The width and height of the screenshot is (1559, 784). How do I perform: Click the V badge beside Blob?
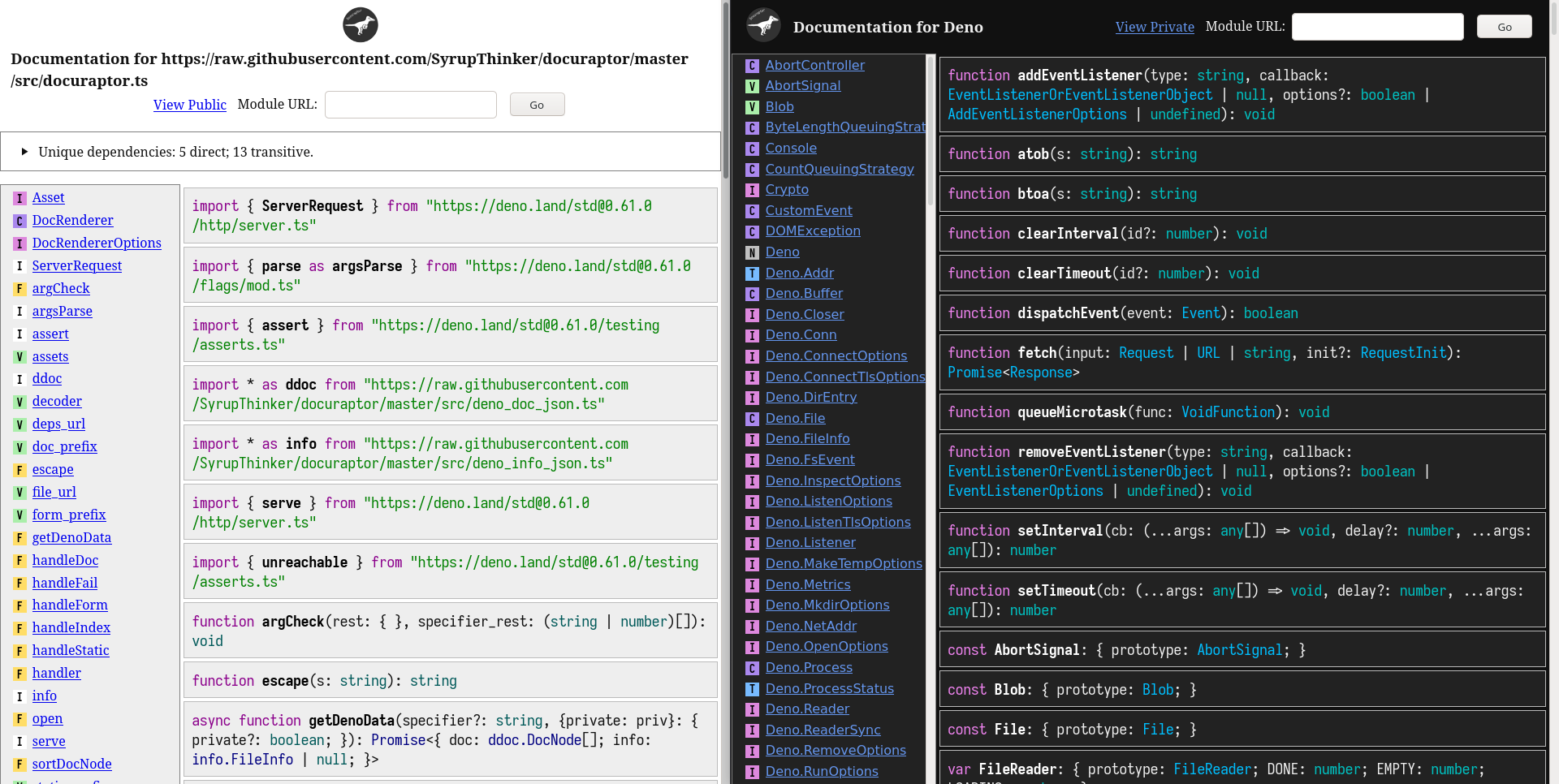[x=753, y=107]
